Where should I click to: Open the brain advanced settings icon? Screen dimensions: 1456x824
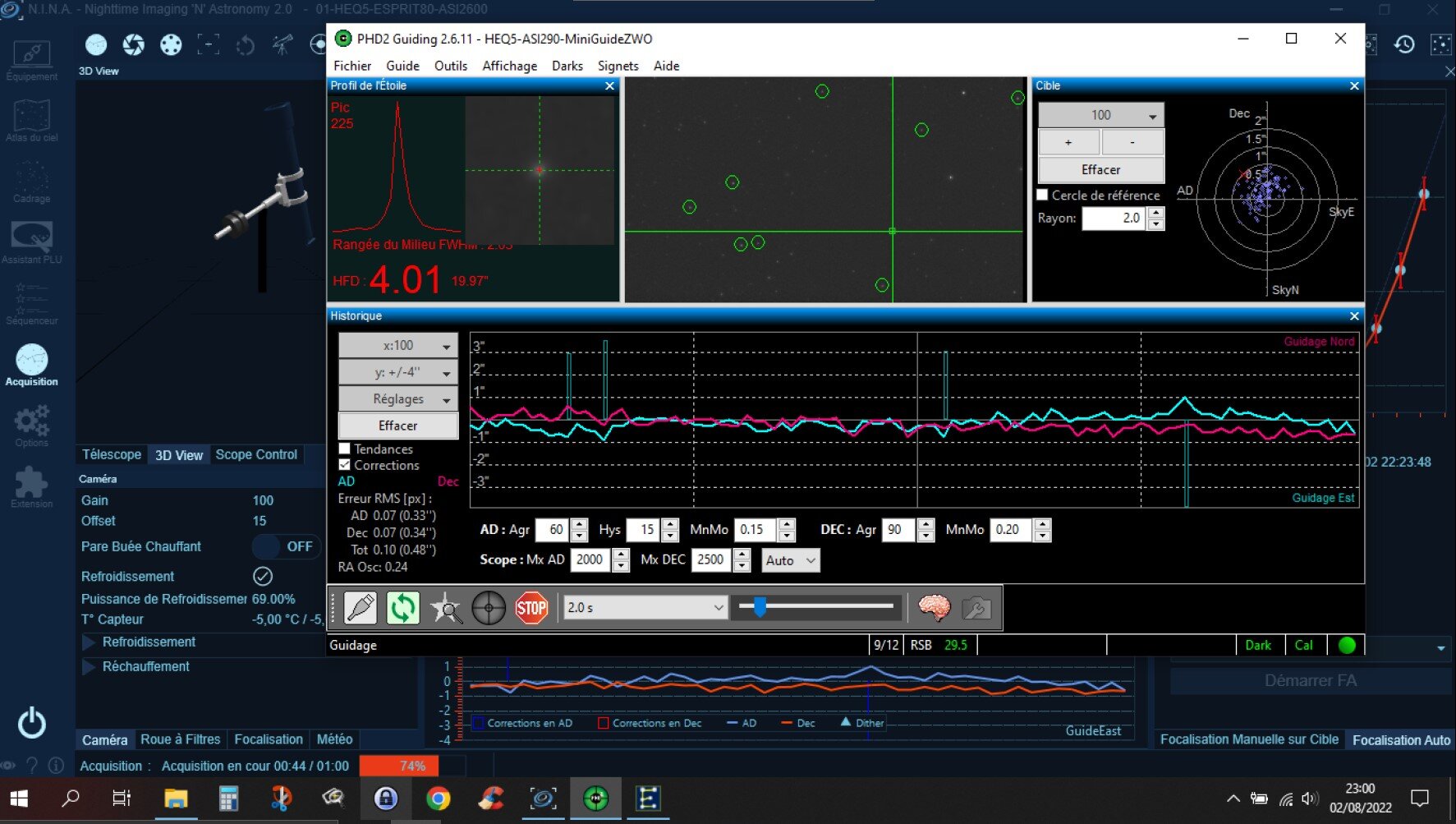point(934,608)
